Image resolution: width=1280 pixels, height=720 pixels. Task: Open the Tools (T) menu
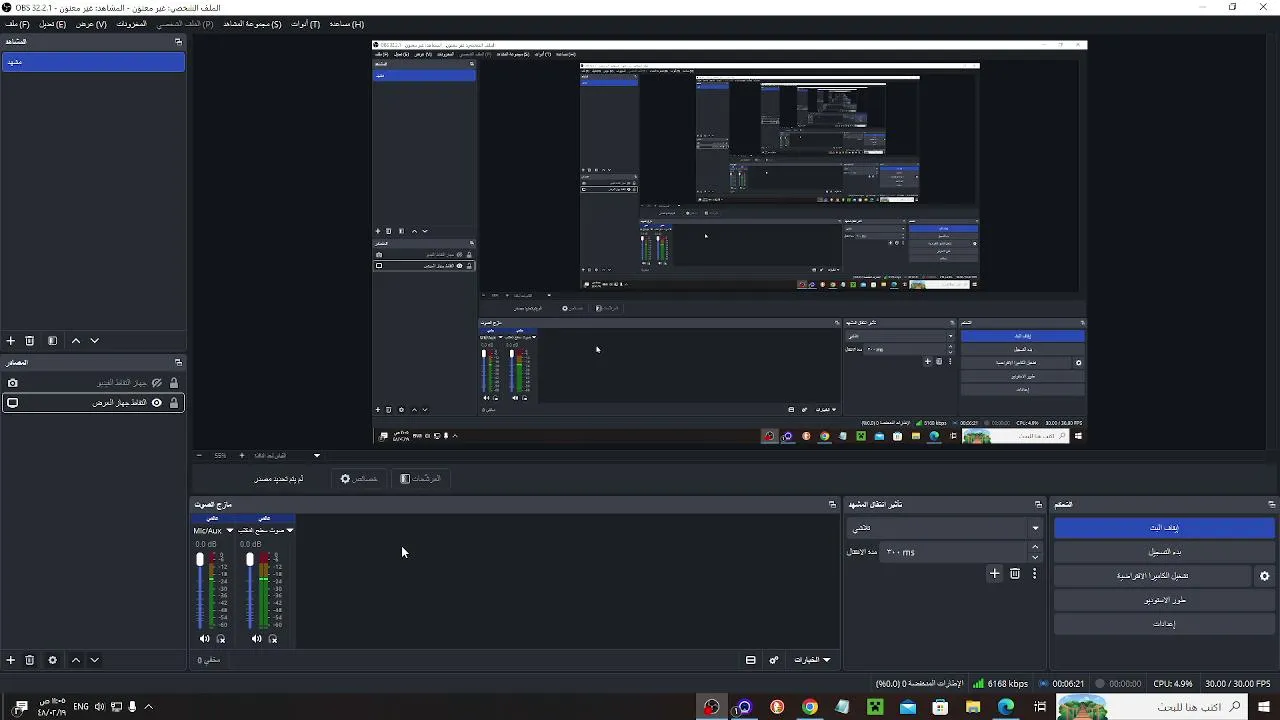pos(306,24)
